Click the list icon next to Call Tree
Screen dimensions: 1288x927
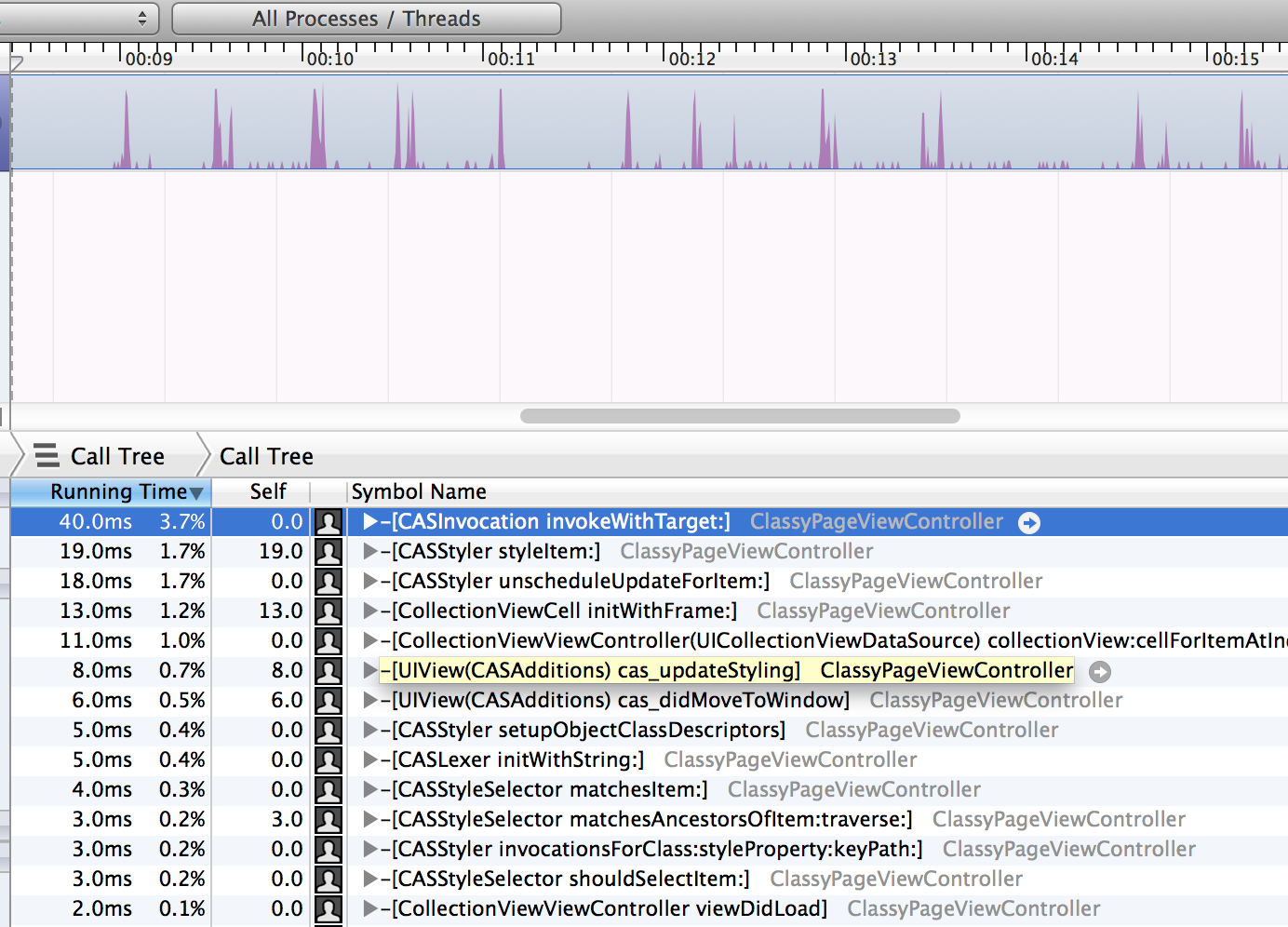[x=47, y=455]
